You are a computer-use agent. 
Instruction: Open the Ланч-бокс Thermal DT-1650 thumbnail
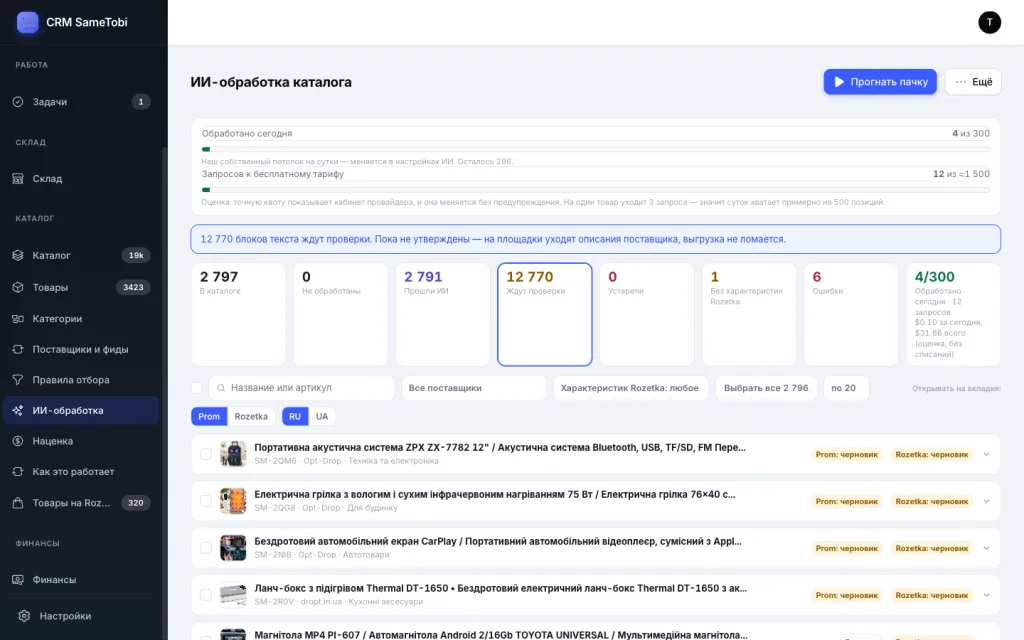pyautogui.click(x=233, y=595)
